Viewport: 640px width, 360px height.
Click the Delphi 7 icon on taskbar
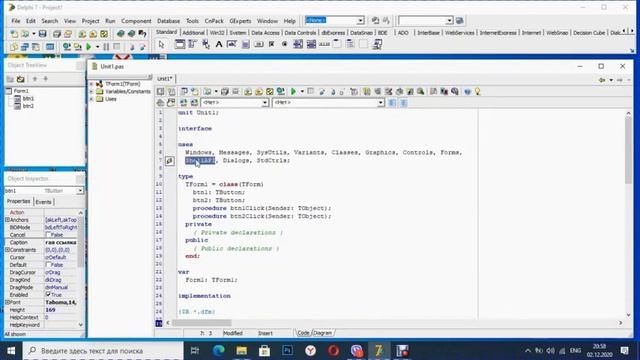point(379,351)
